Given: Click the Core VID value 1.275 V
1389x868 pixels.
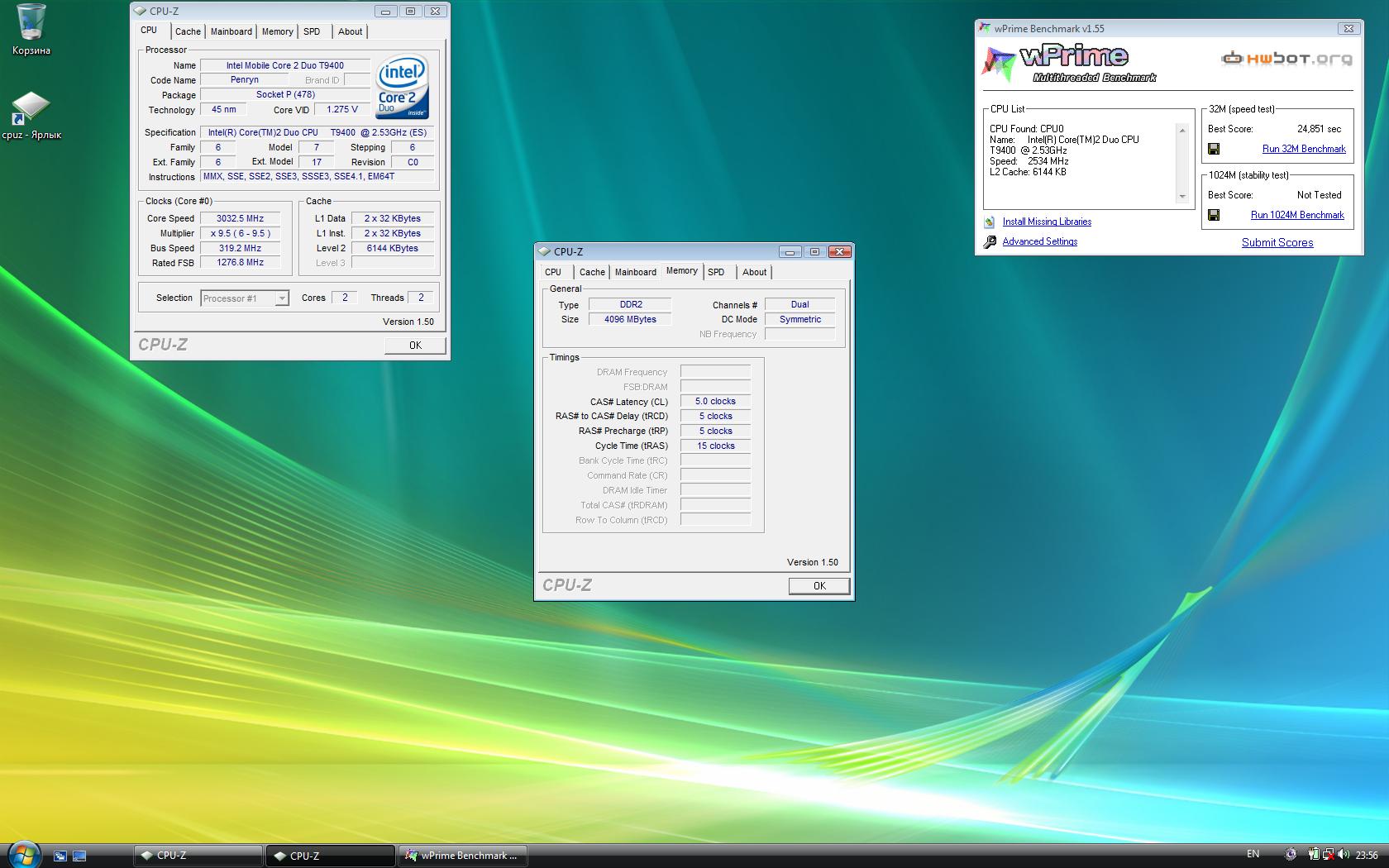Looking at the screenshot, I should [342, 109].
